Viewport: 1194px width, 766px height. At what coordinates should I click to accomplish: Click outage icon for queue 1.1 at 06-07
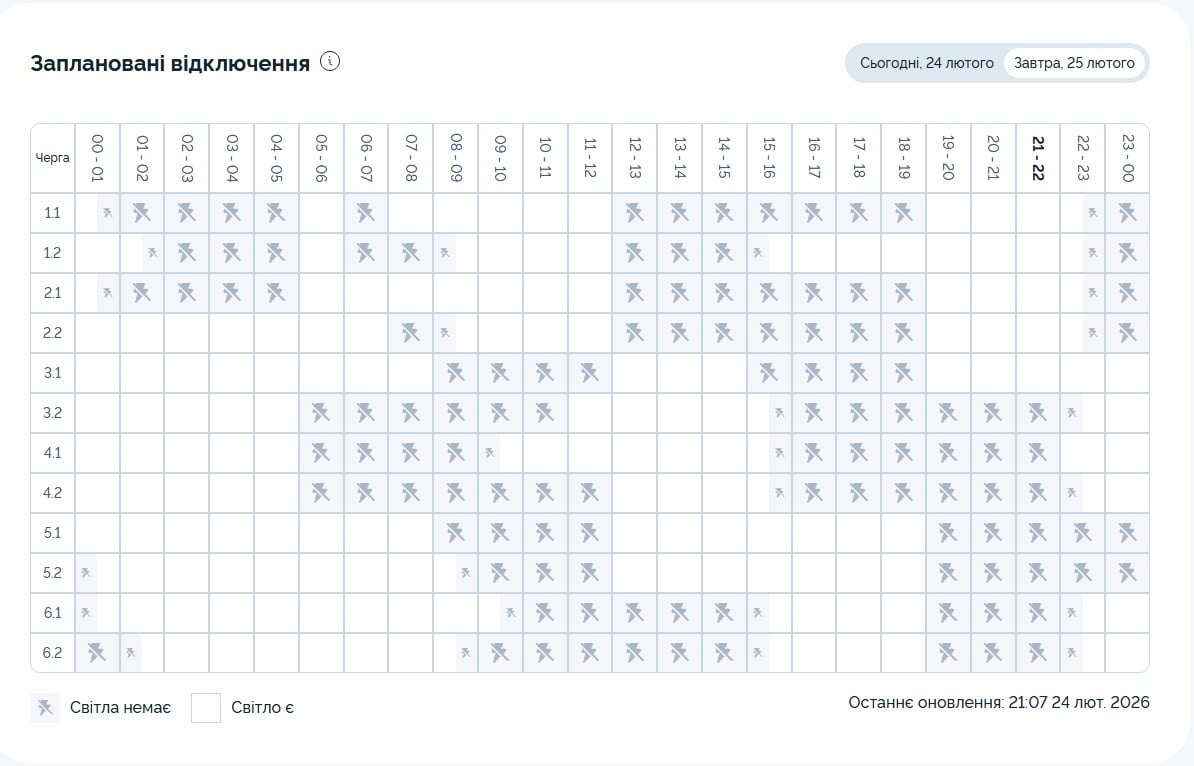(366, 213)
